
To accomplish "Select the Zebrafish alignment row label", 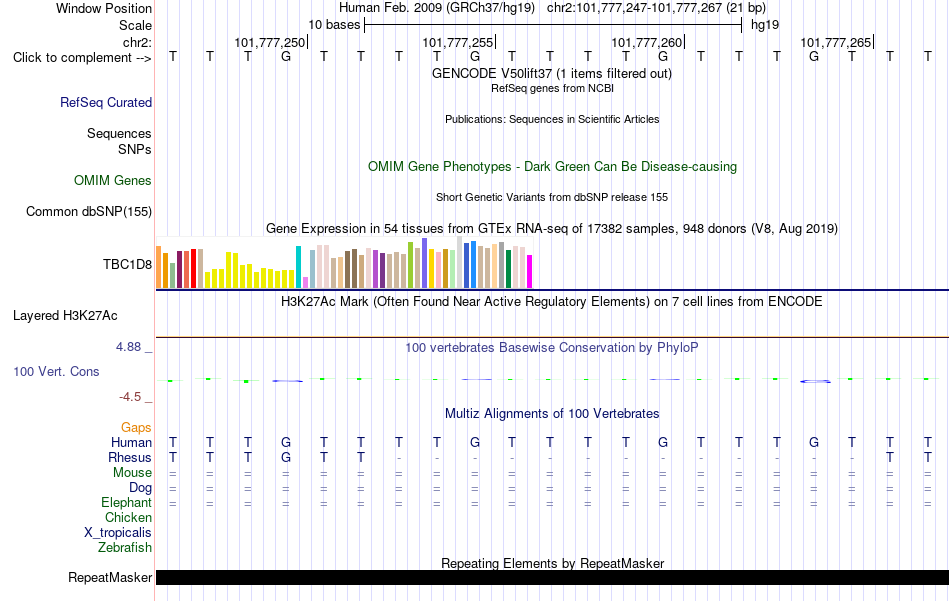I will (125, 547).
